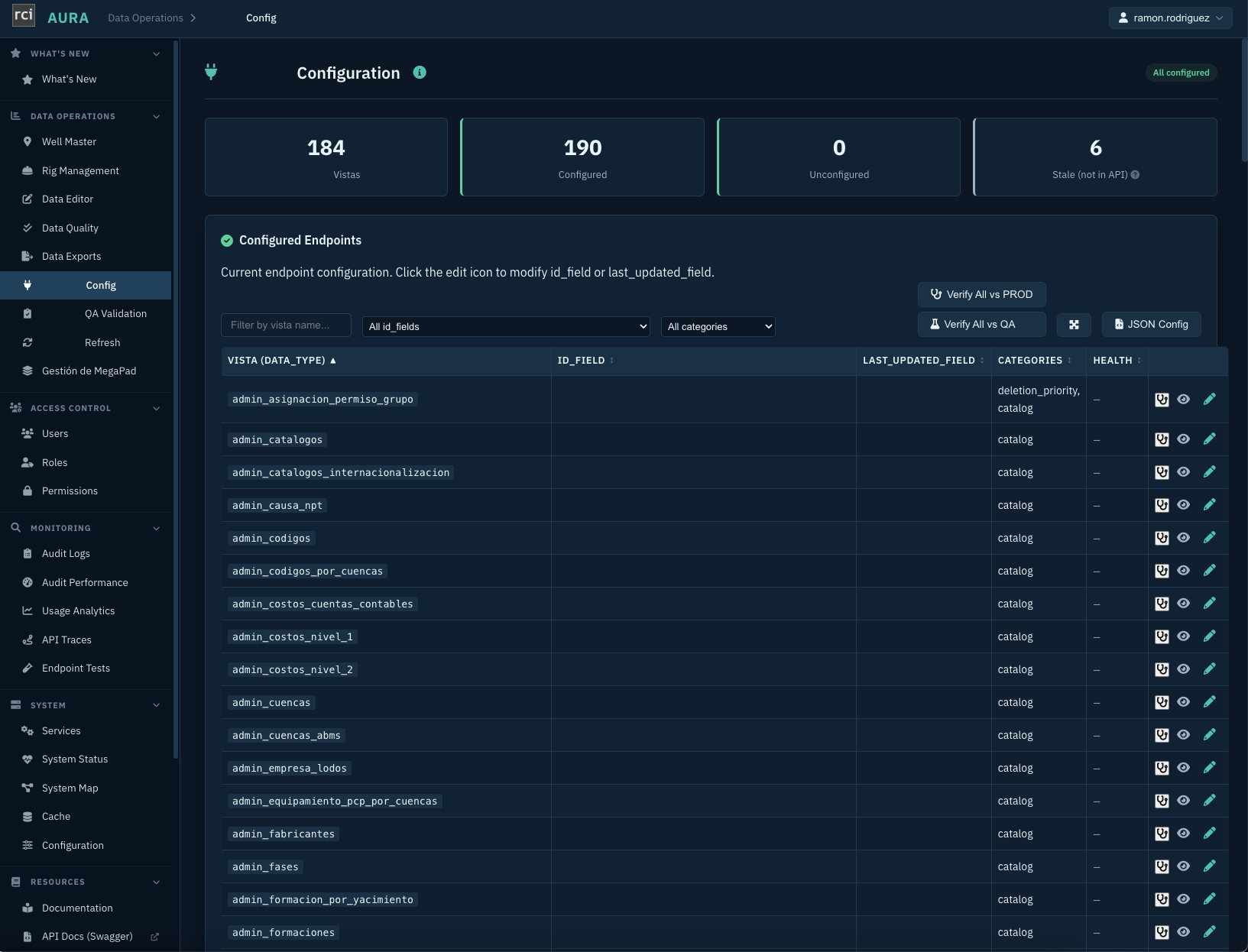Edit admin_formaciones row pencil icon
Screen dimensions: 1248x952
[1209, 931]
